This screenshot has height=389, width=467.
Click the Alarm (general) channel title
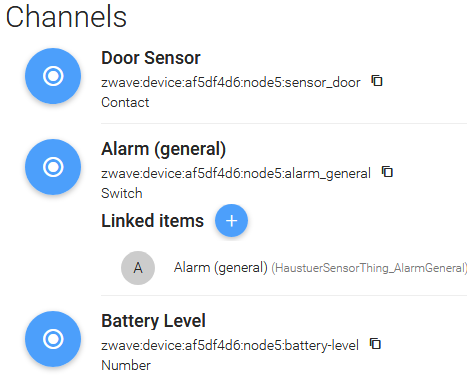163,149
